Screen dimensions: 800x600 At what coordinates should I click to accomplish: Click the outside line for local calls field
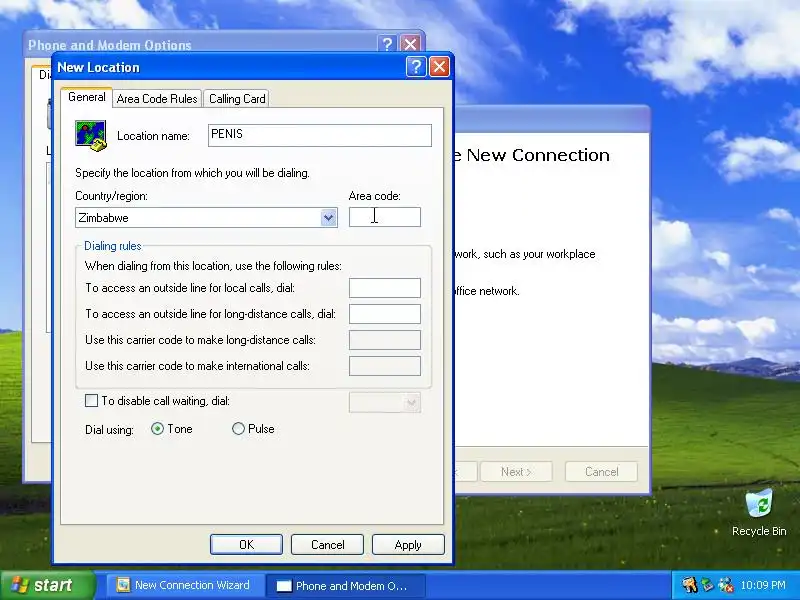pyautogui.click(x=385, y=288)
